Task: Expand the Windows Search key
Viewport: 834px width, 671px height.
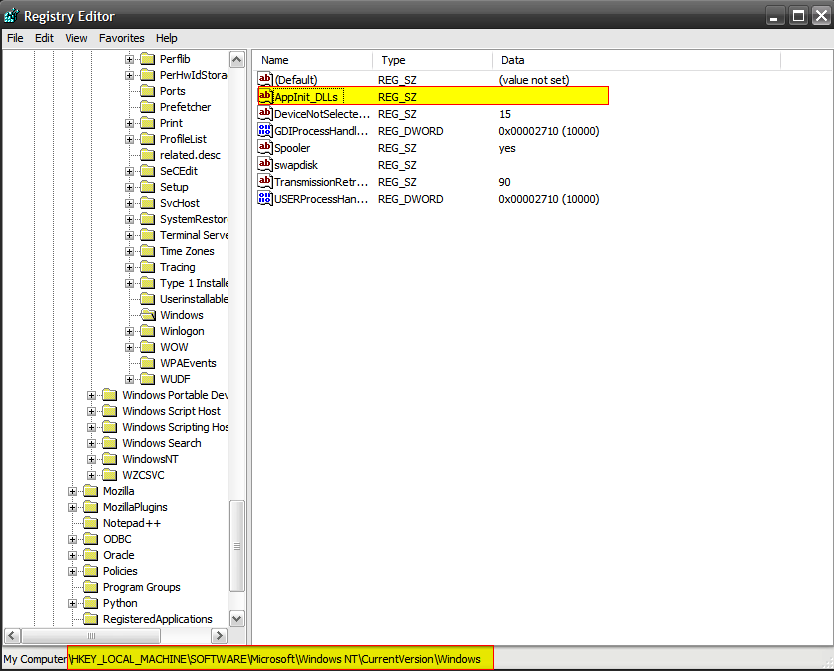Action: pyautogui.click(x=92, y=443)
